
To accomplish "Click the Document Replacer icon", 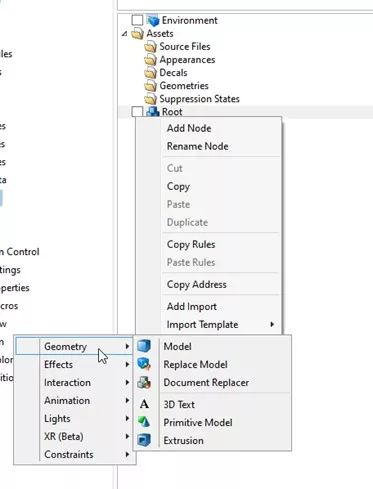I will 144,382.
